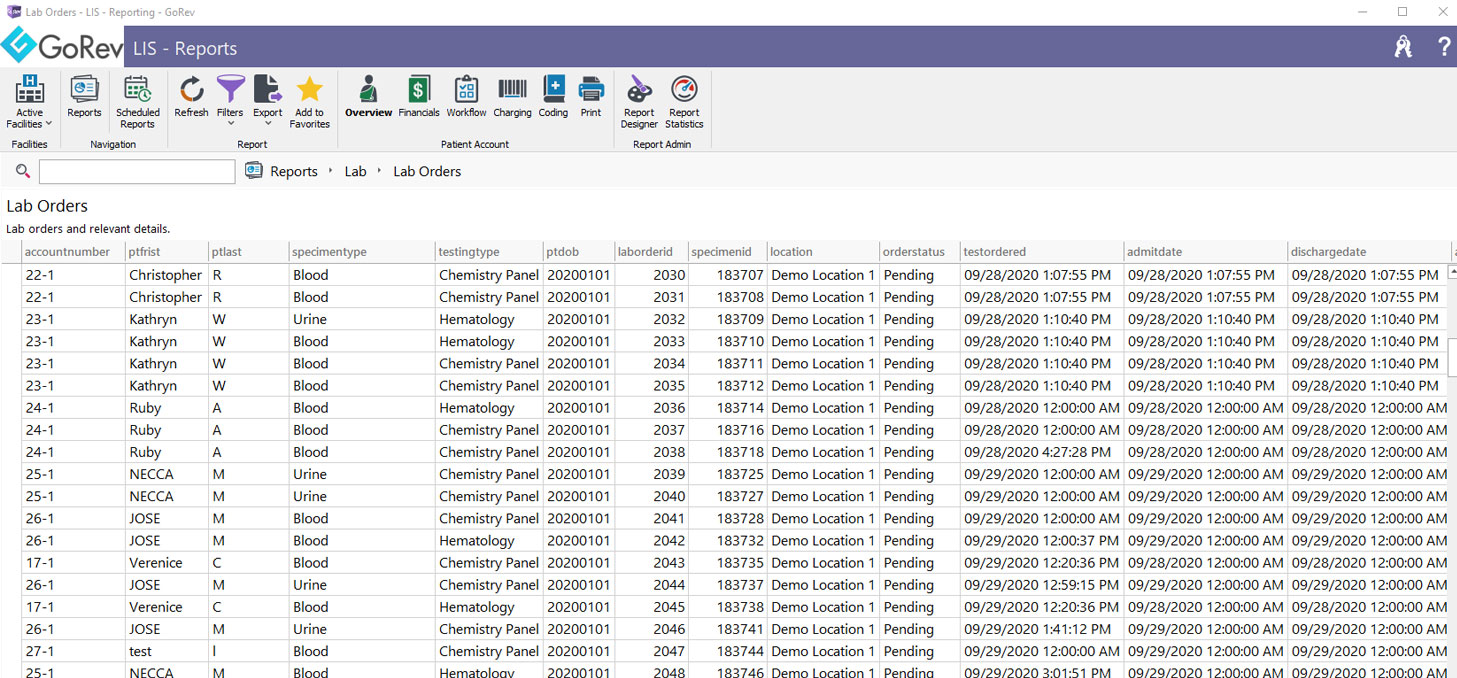Click test ordered 09/29/2020 1:41:12 PM cell

(x=1042, y=629)
